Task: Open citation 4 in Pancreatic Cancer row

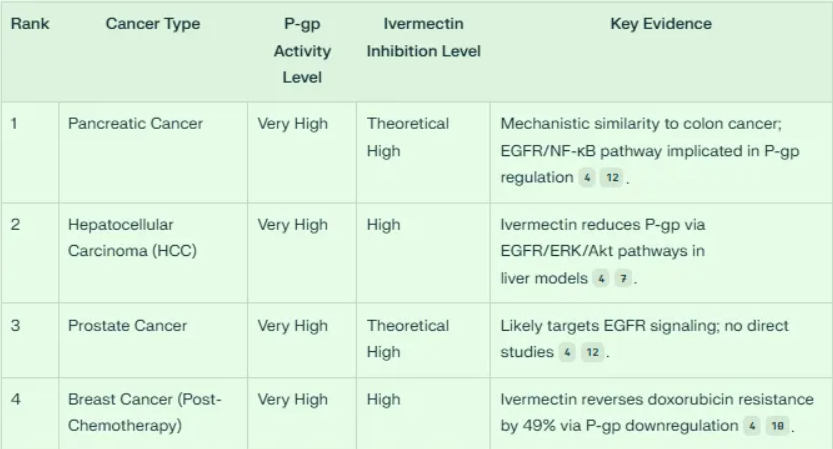Action: click(x=586, y=178)
